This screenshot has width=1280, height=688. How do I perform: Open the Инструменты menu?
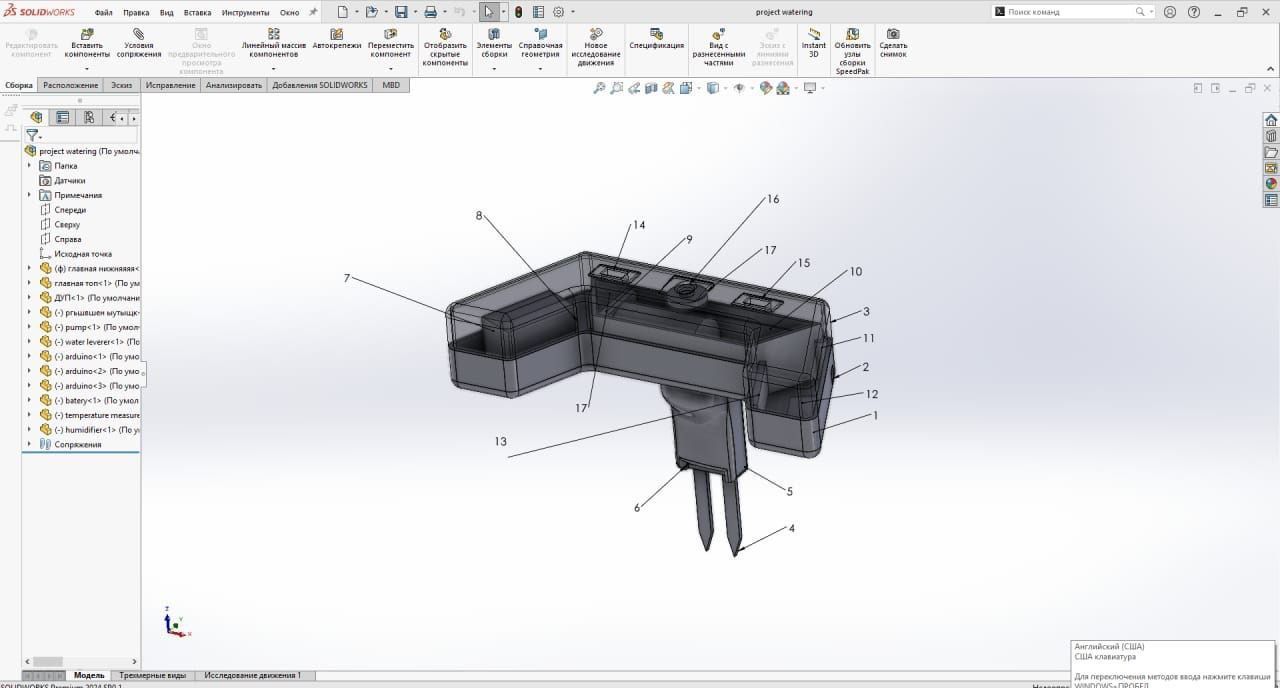tap(245, 13)
